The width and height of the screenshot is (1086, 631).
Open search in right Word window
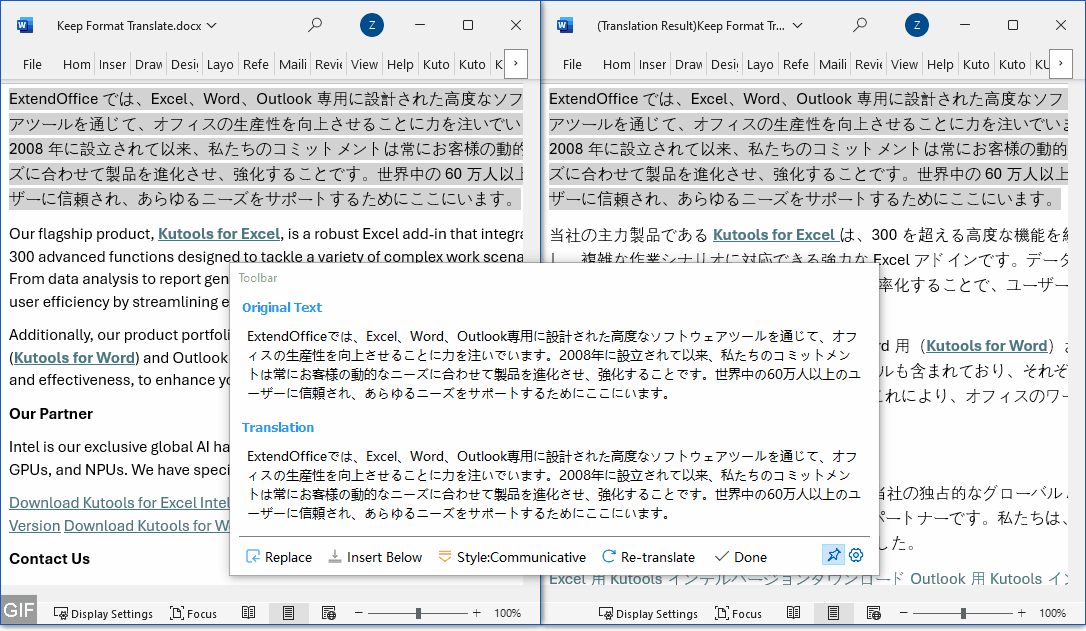click(860, 25)
